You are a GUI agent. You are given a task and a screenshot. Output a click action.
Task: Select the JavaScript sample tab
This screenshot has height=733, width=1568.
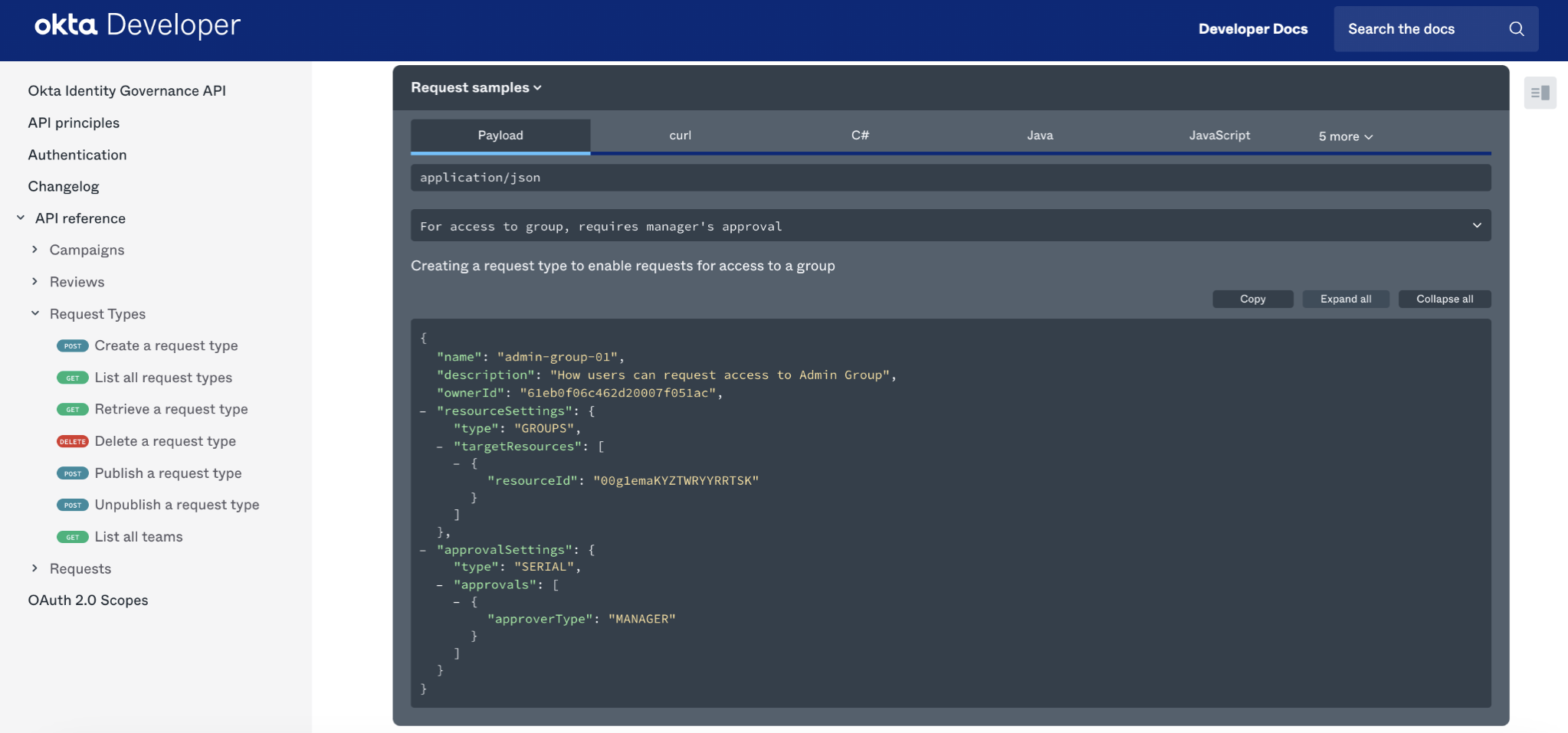pos(1219,136)
